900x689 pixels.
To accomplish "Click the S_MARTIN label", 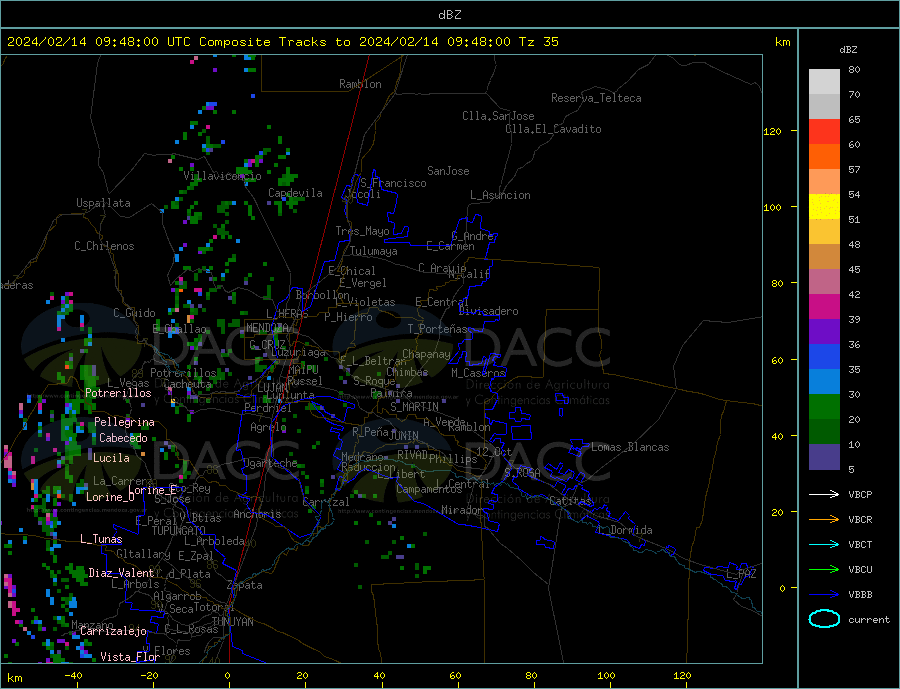I will [x=414, y=407].
